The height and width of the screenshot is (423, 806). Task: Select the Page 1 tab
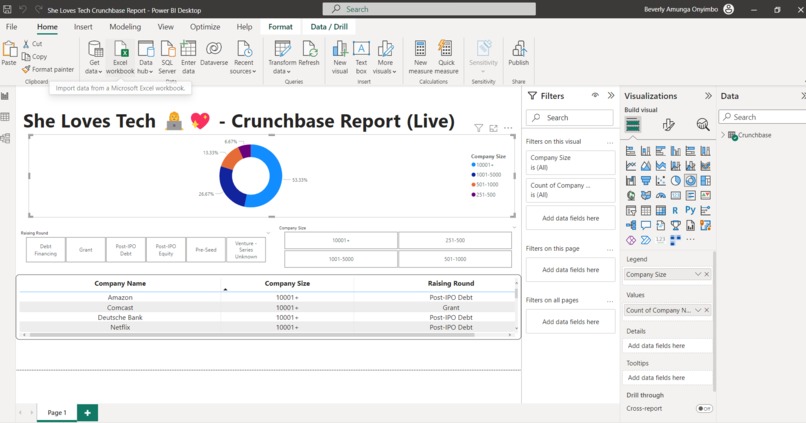57,412
